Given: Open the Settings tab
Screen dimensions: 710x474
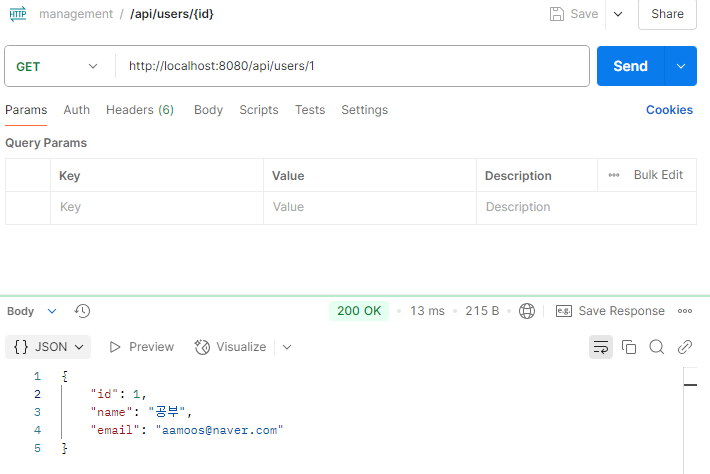Looking at the screenshot, I should (365, 110).
